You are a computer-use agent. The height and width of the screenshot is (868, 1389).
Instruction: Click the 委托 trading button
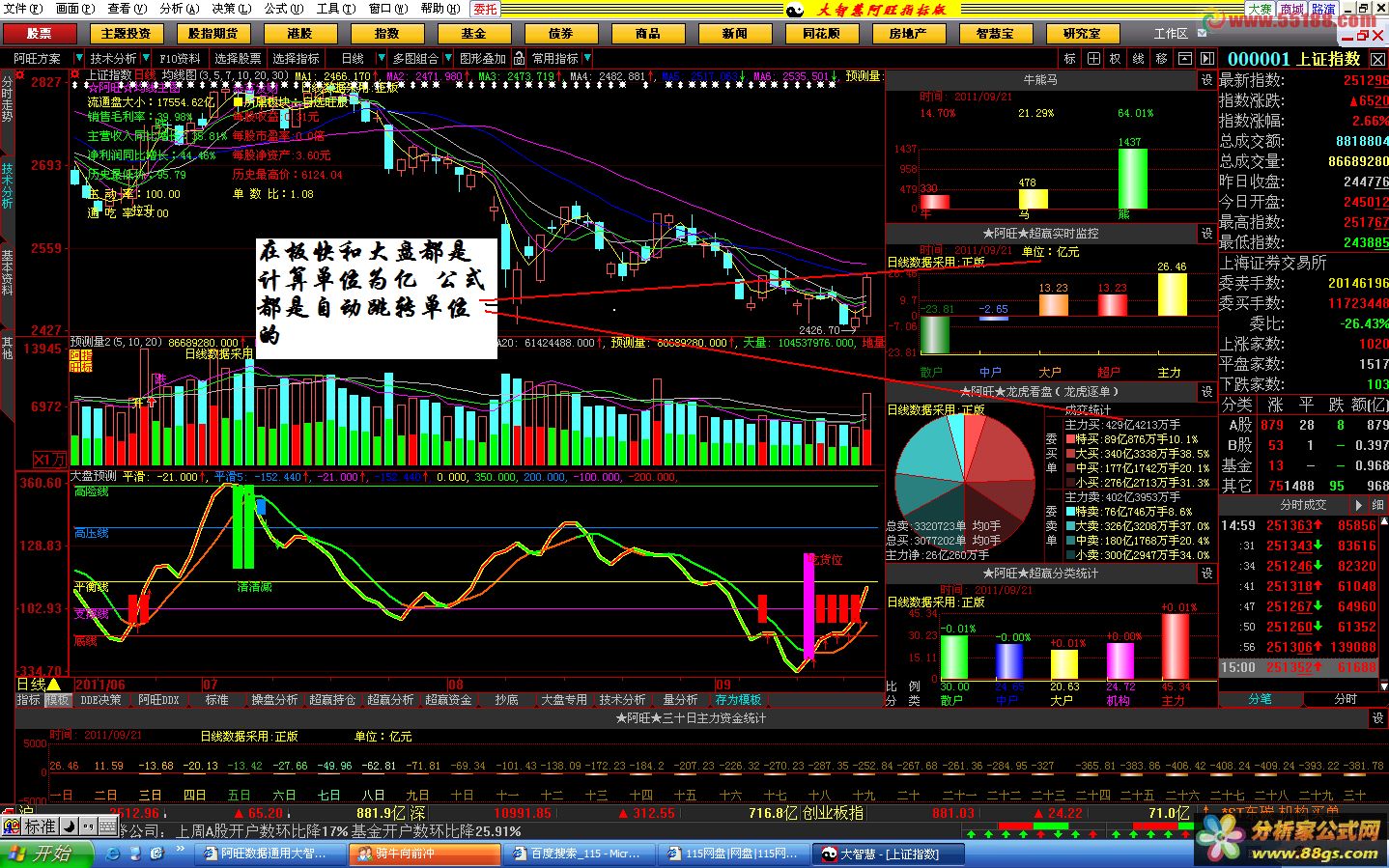click(486, 9)
